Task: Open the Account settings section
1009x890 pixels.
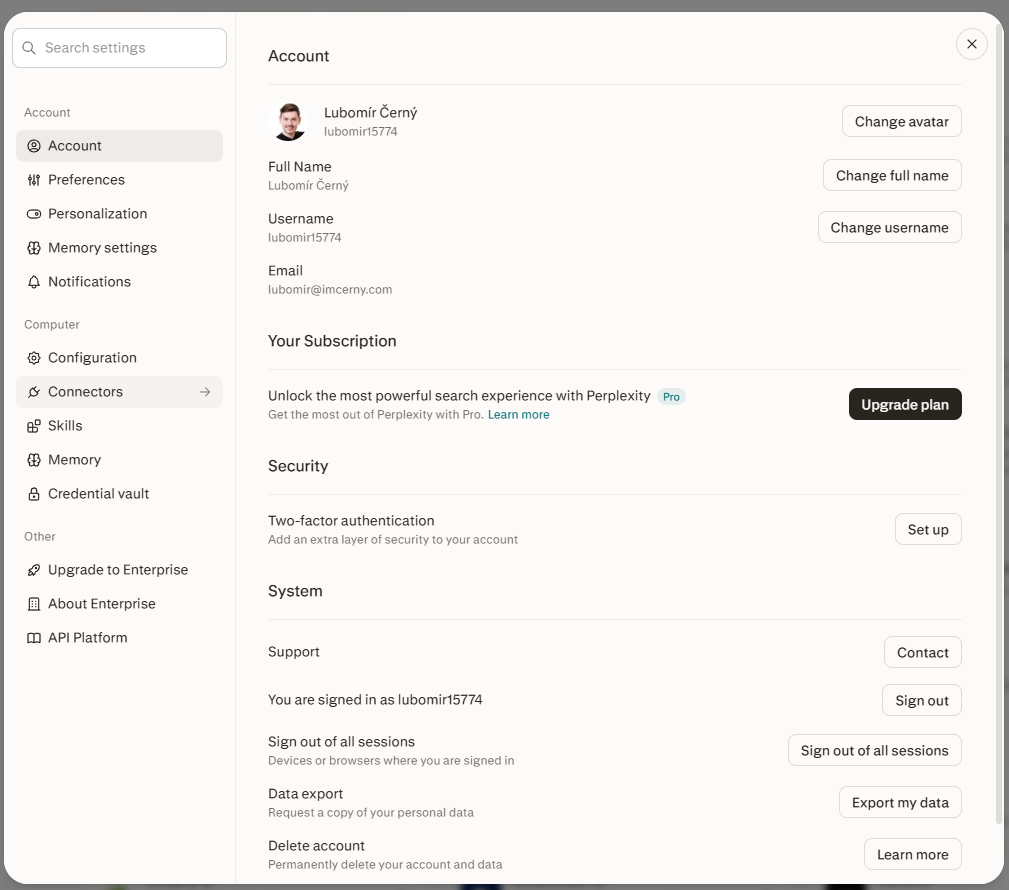Action: [120, 146]
